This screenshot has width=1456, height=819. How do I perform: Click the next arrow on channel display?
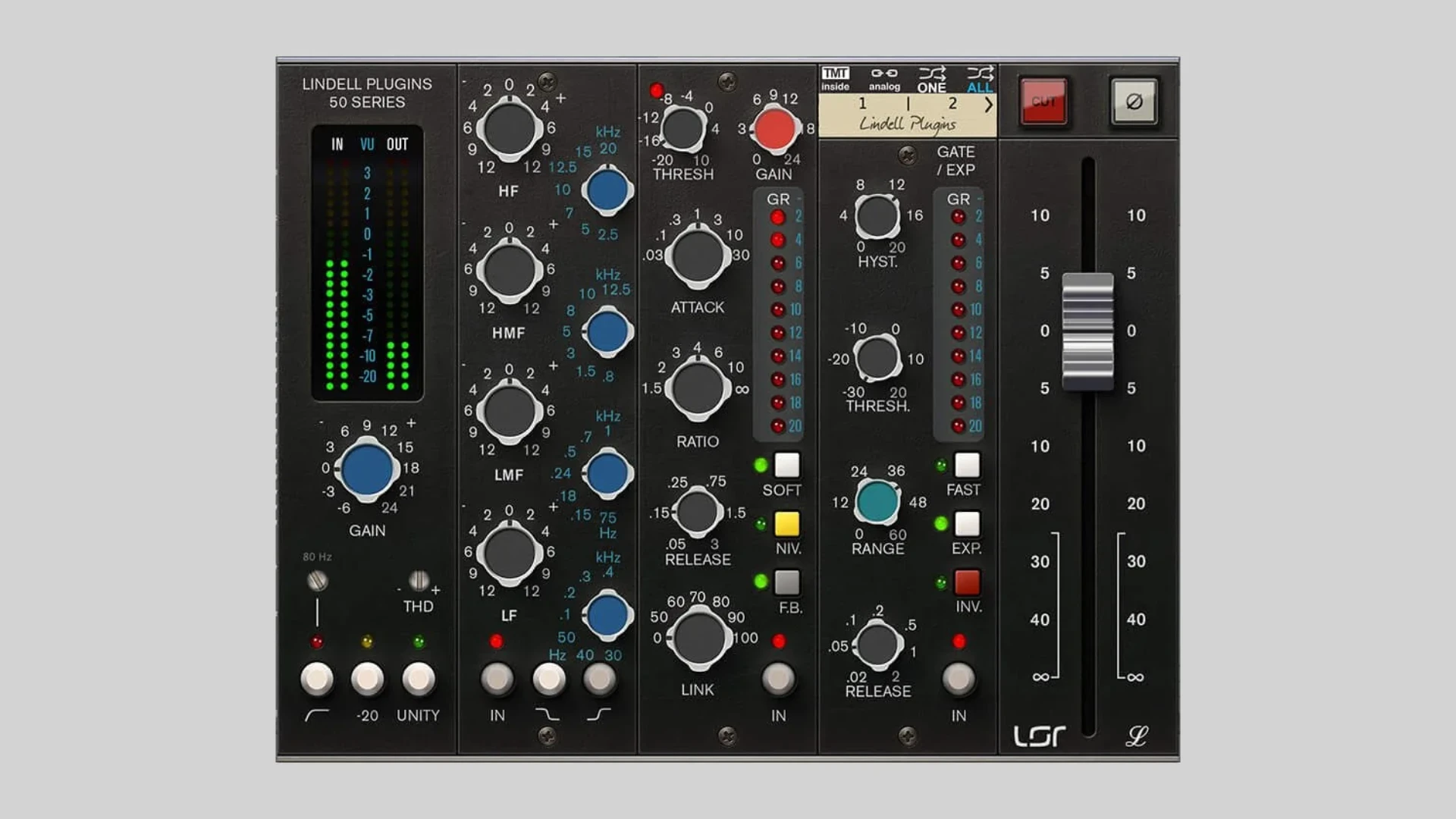(x=988, y=105)
